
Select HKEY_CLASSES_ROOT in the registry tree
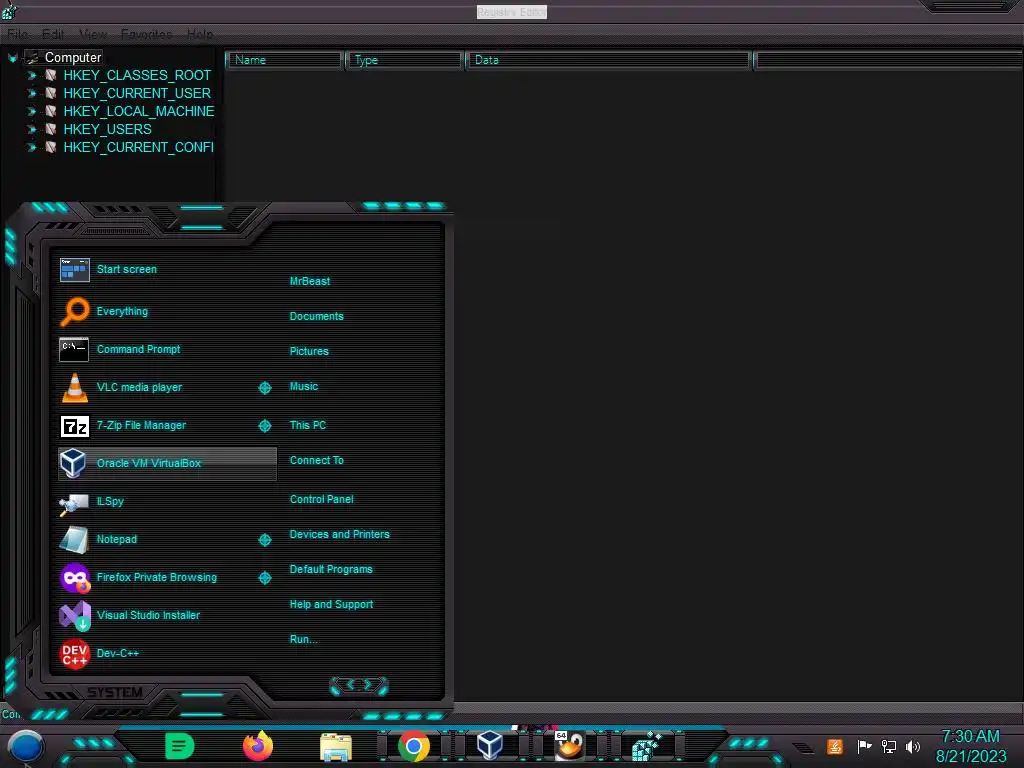(137, 76)
